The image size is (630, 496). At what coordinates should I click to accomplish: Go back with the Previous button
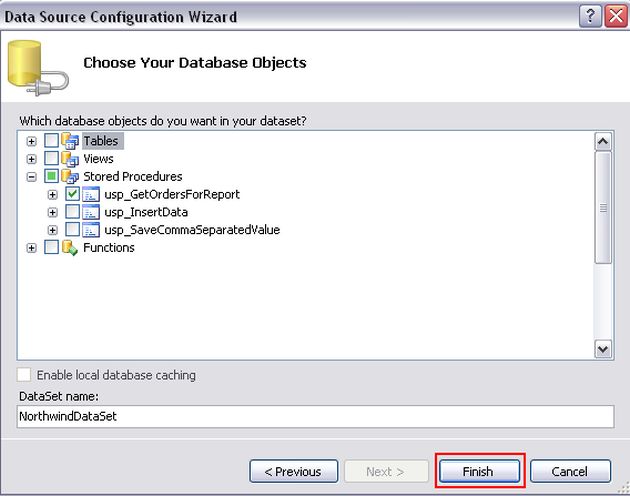(x=292, y=471)
